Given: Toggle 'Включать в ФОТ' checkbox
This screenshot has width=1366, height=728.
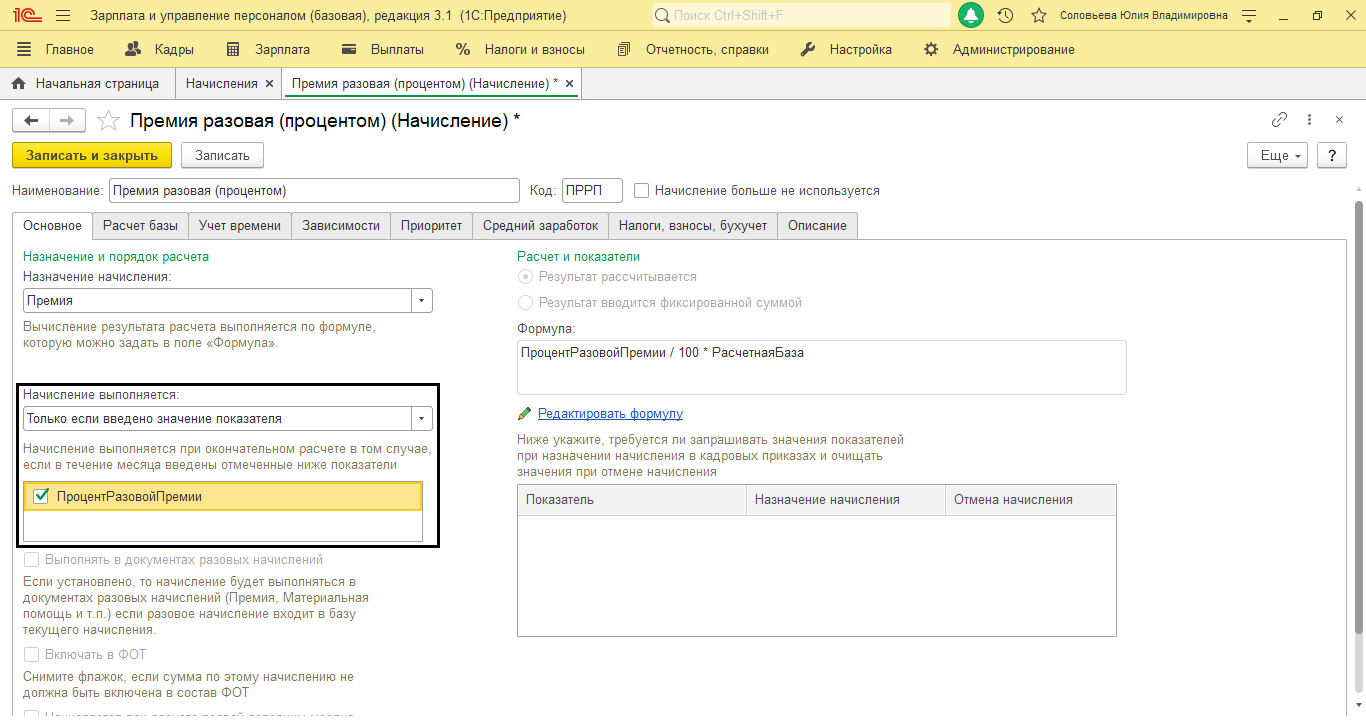Looking at the screenshot, I should pos(31,655).
